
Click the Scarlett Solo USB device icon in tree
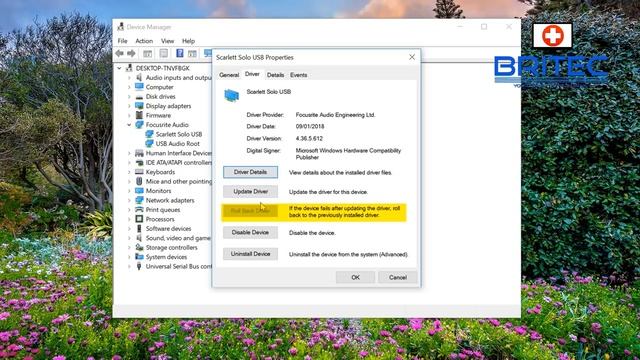149,134
